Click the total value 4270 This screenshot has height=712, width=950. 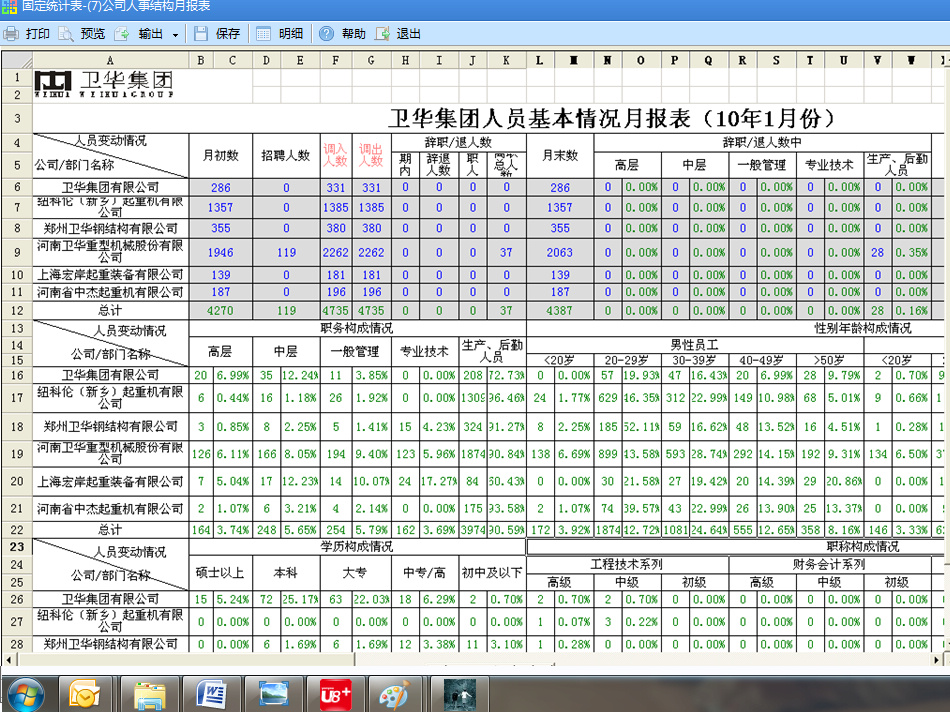coord(221,311)
